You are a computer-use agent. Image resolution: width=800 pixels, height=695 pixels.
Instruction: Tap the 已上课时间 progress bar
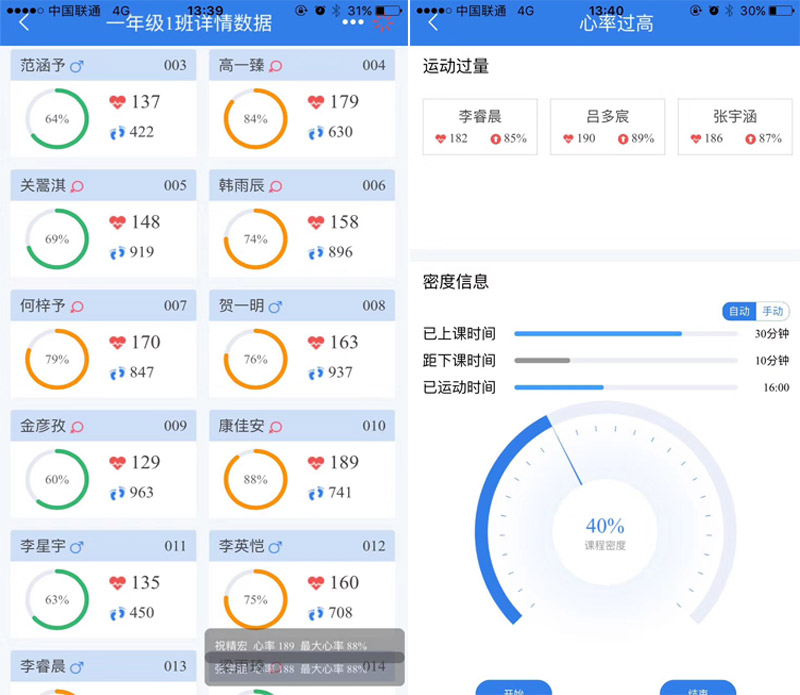pos(626,334)
